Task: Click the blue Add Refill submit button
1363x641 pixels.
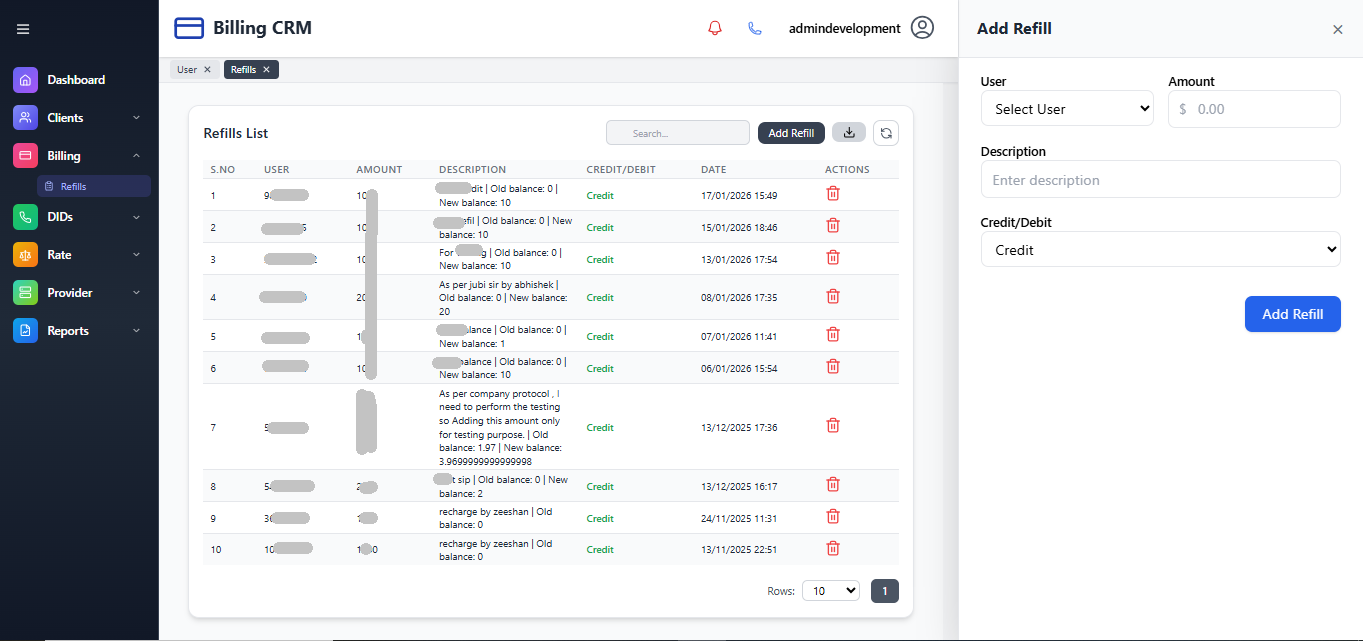Action: [1291, 314]
